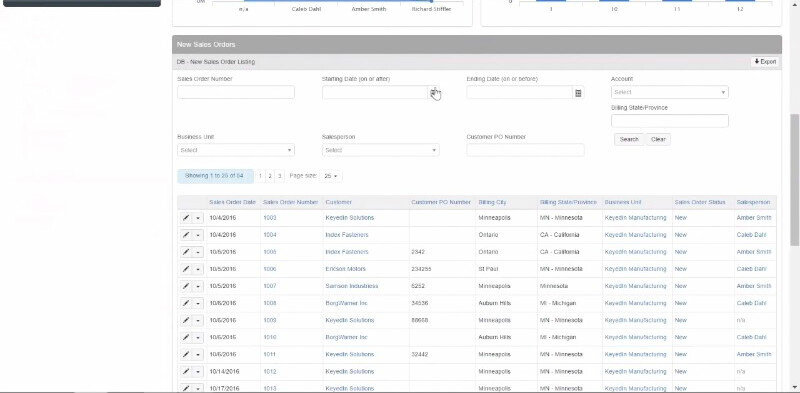Click the Ending Date calendar icon

coord(578,93)
